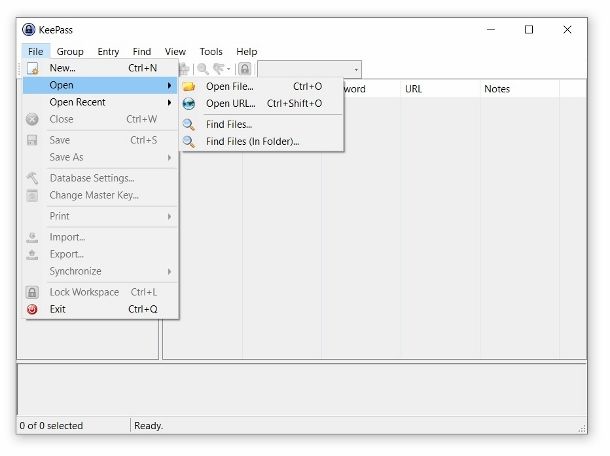Viewport: 610px width, 456px height.
Task: Click the Import arrow icon
Action: pyautogui.click(x=32, y=237)
